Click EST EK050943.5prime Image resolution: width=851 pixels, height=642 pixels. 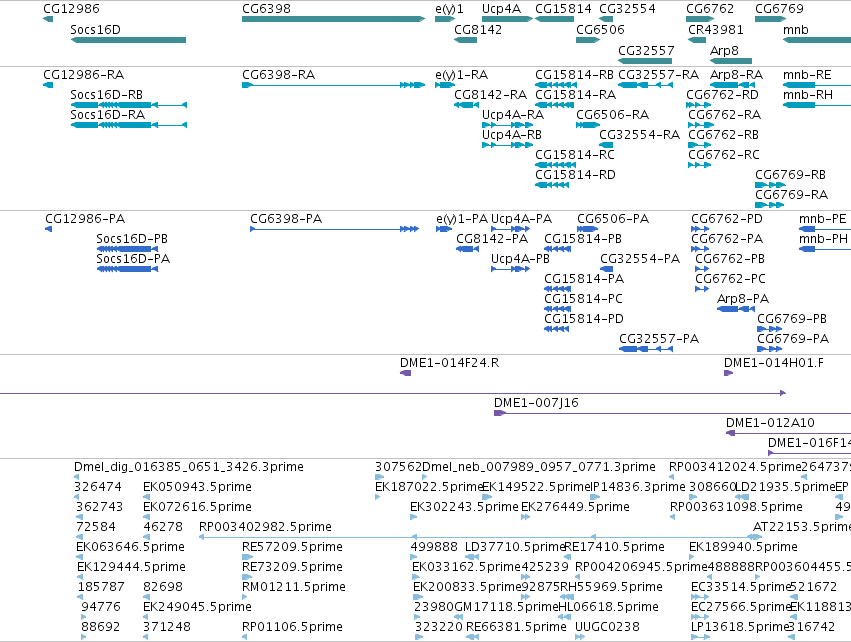pos(198,487)
